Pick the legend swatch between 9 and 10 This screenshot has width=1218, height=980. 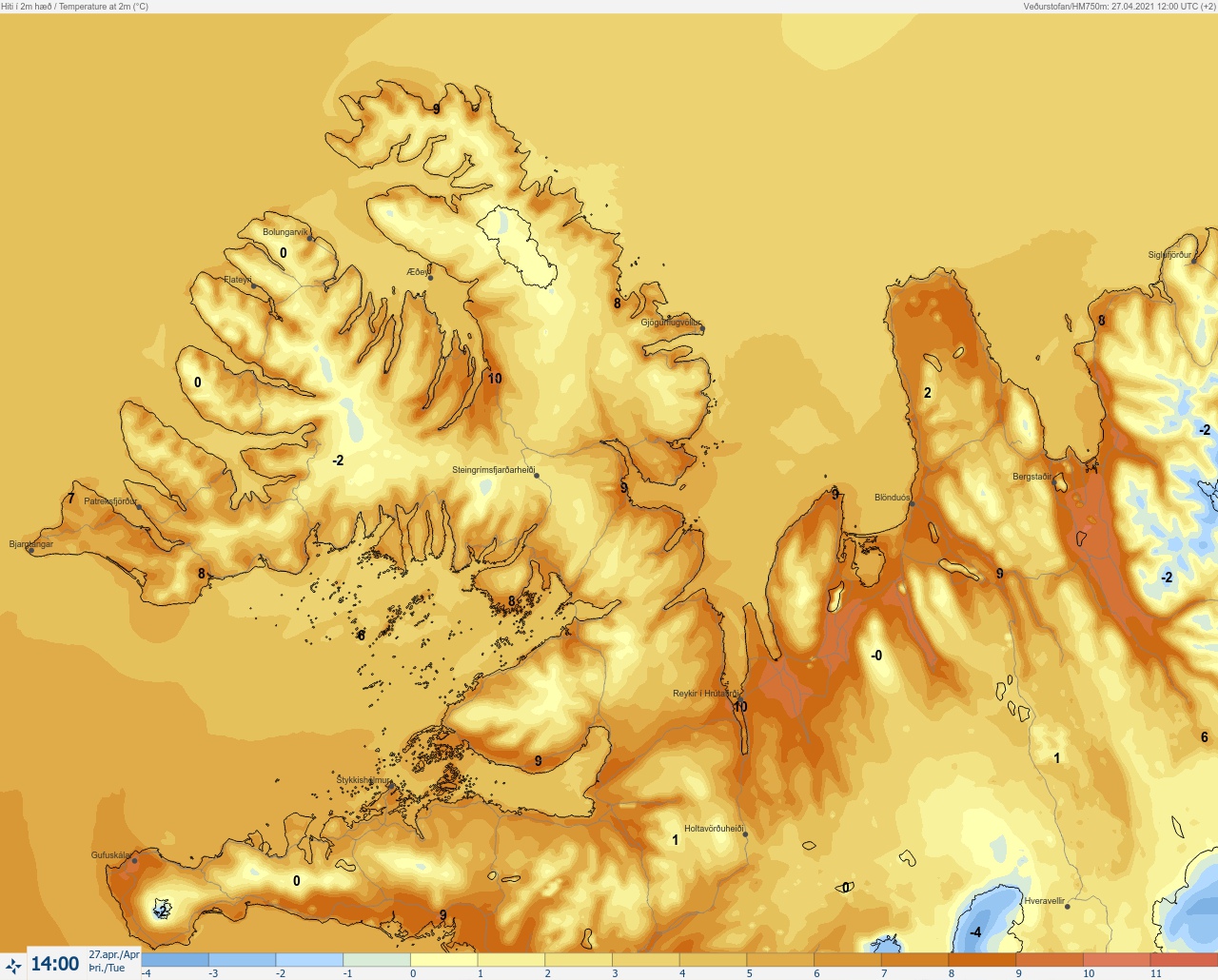click(1049, 960)
